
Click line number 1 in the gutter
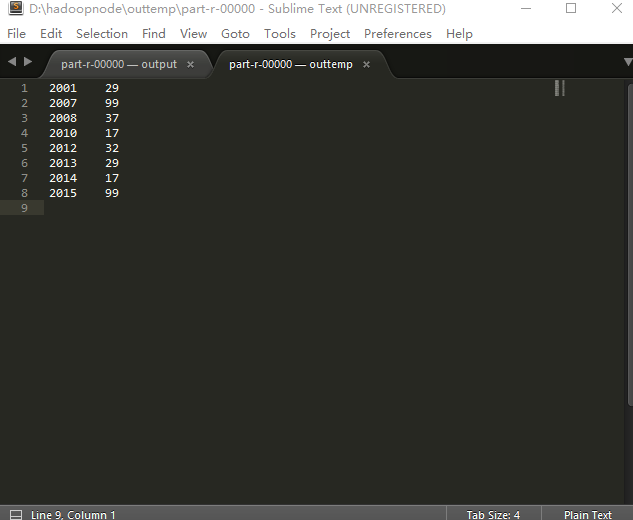click(x=24, y=88)
